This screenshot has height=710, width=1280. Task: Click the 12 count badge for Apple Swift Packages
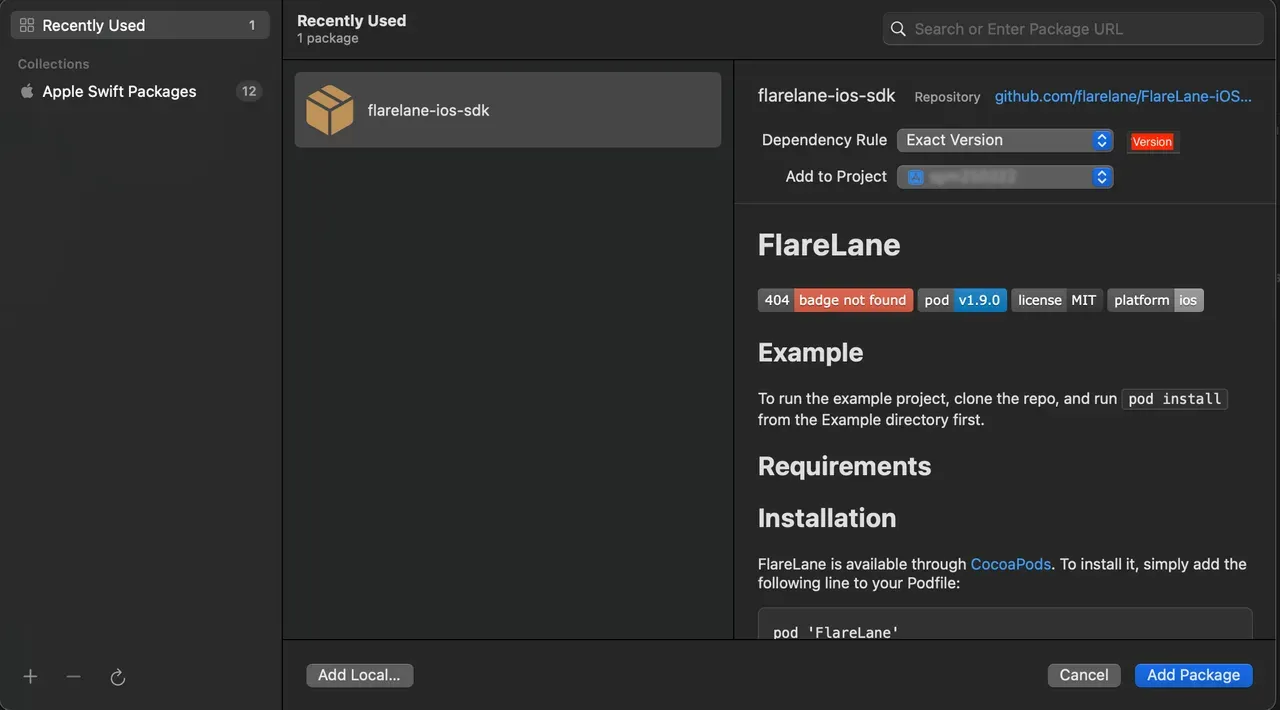249,91
